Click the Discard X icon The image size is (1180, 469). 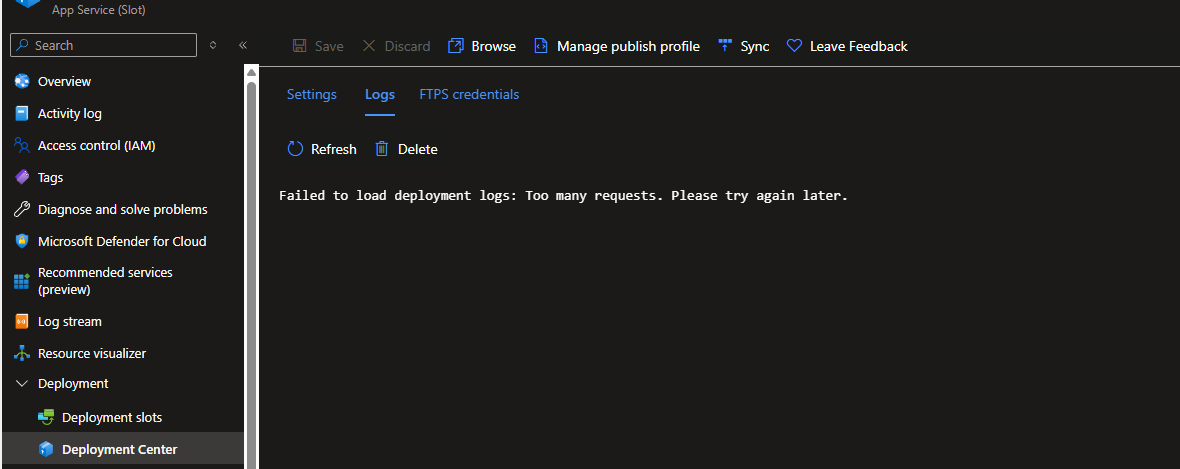pos(369,46)
